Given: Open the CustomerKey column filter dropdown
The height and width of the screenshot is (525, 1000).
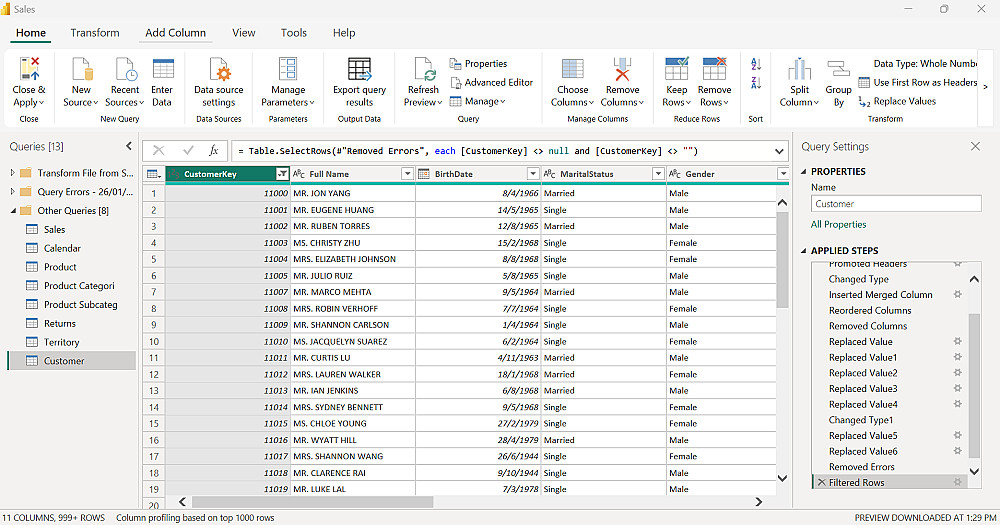Looking at the screenshot, I should coord(282,174).
